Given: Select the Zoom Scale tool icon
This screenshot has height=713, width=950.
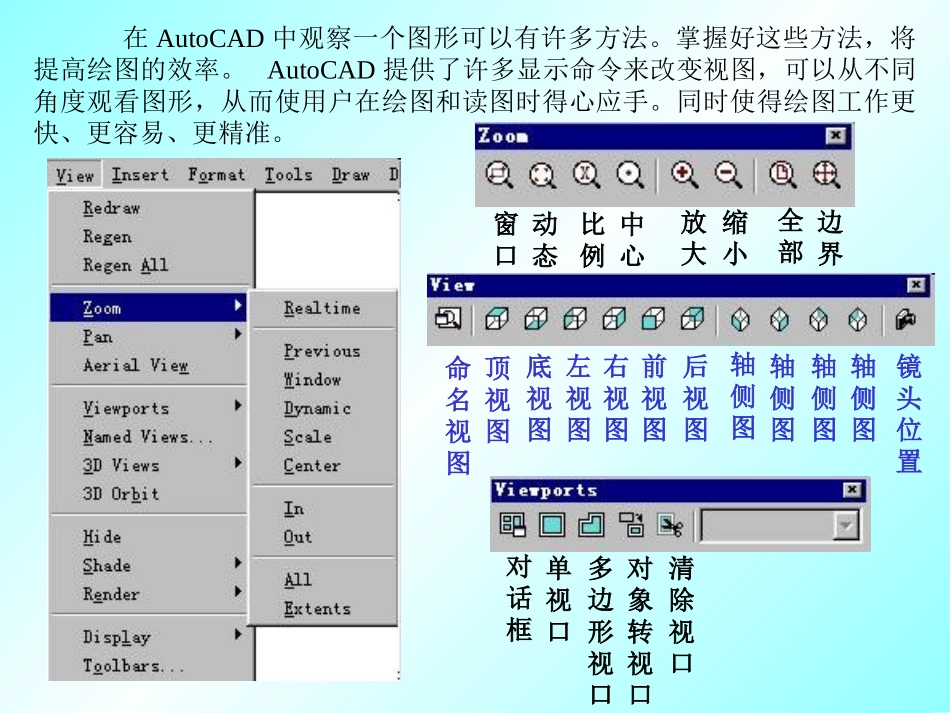Looking at the screenshot, I should click(586, 174).
